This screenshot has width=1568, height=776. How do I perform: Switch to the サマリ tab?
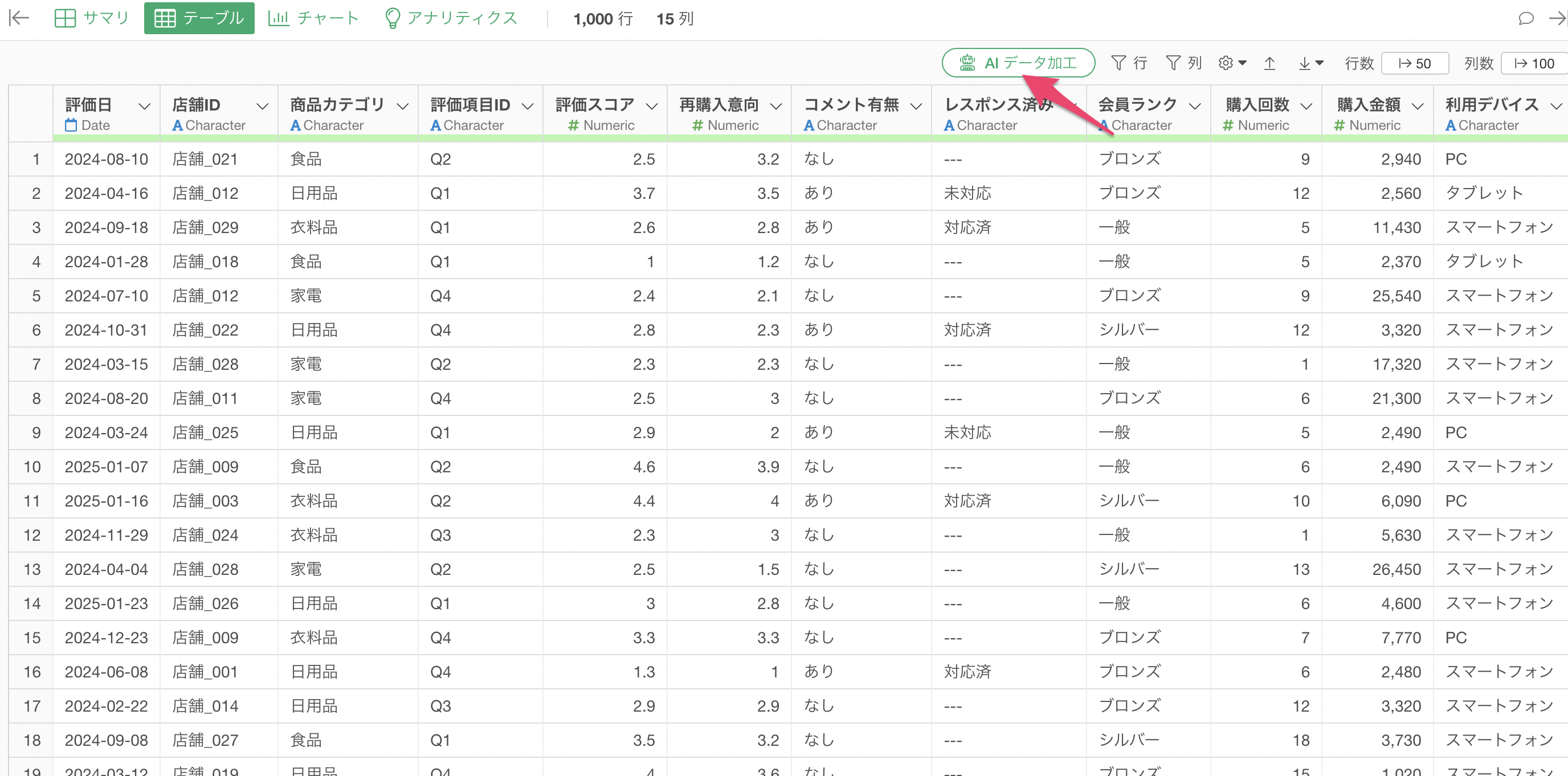[x=92, y=18]
